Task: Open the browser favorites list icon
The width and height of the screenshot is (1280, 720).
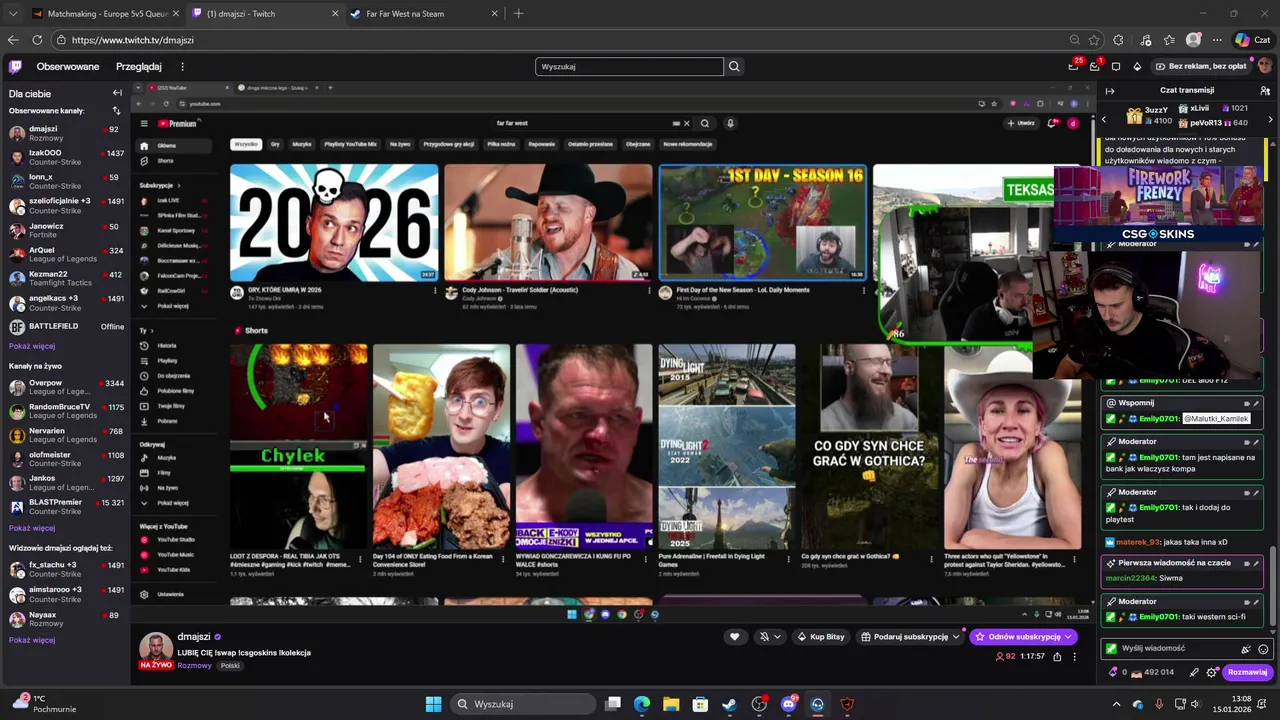Action: (1169, 40)
